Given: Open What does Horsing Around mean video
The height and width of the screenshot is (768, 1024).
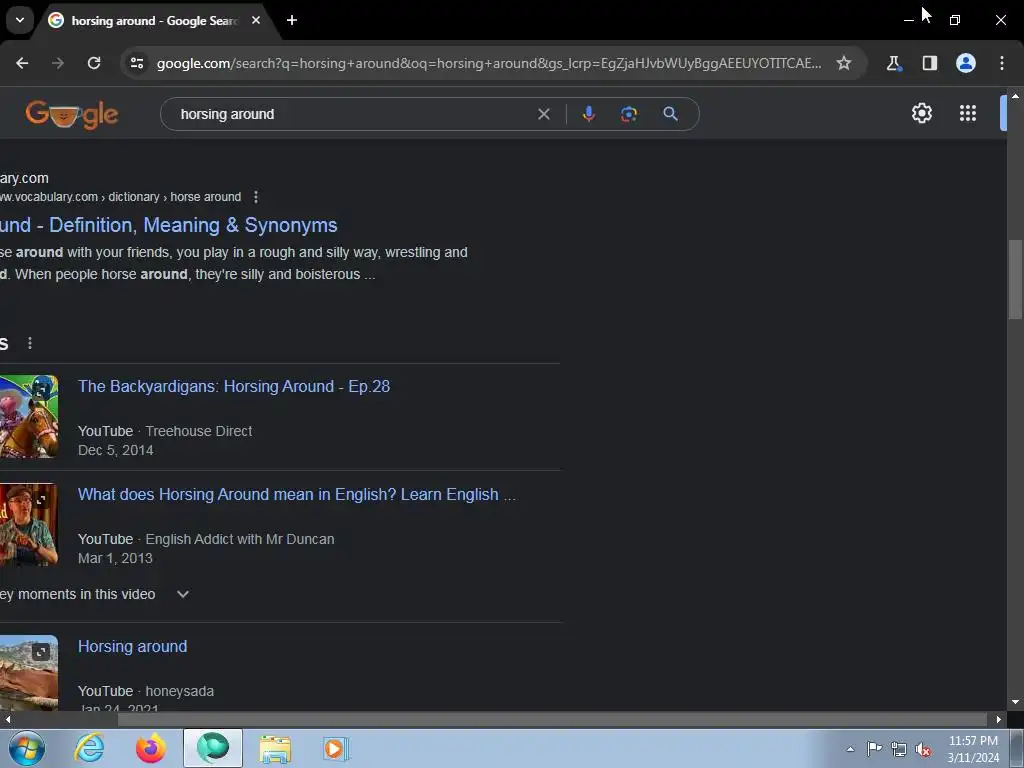Looking at the screenshot, I should (x=297, y=494).
